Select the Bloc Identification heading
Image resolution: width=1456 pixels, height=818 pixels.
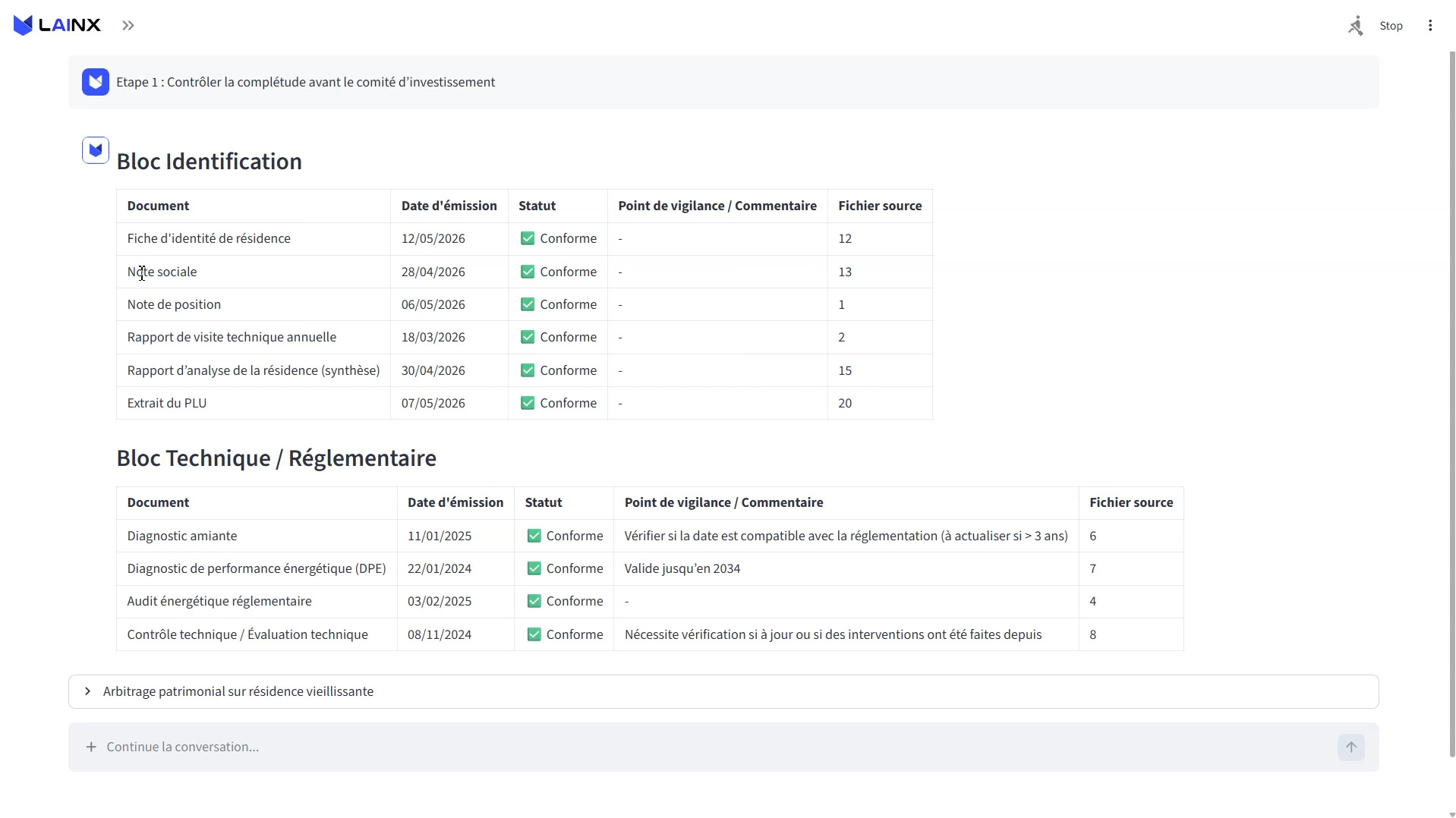(x=209, y=161)
